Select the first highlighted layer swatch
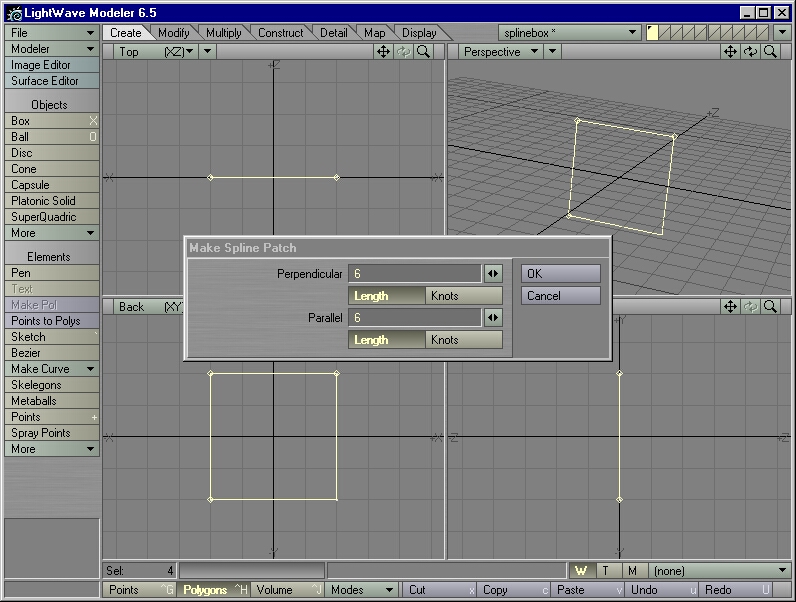The image size is (796, 602). (653, 33)
